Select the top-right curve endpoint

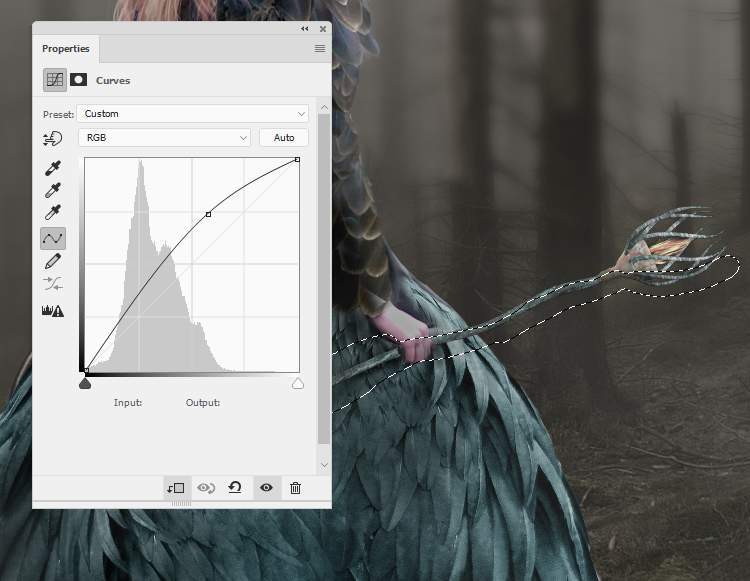(x=298, y=159)
